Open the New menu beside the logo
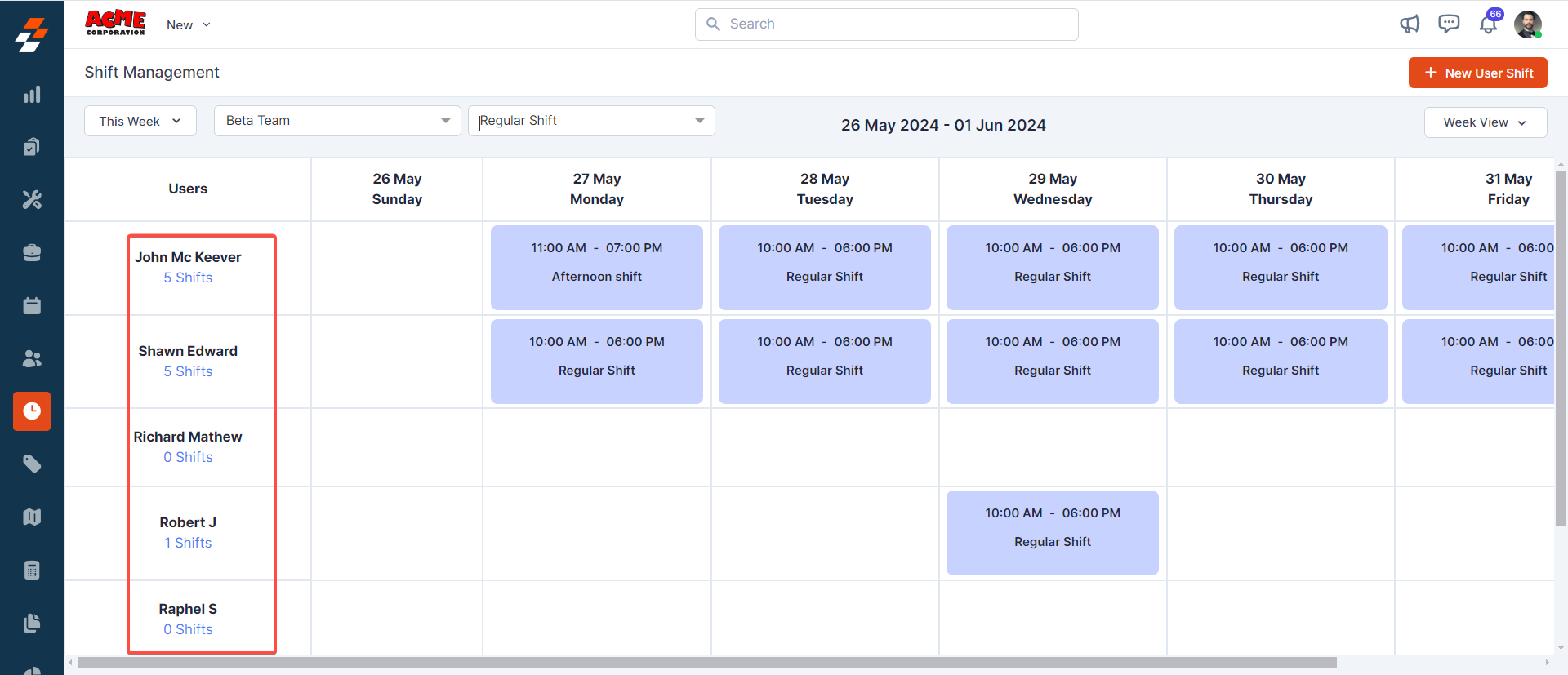 (188, 25)
